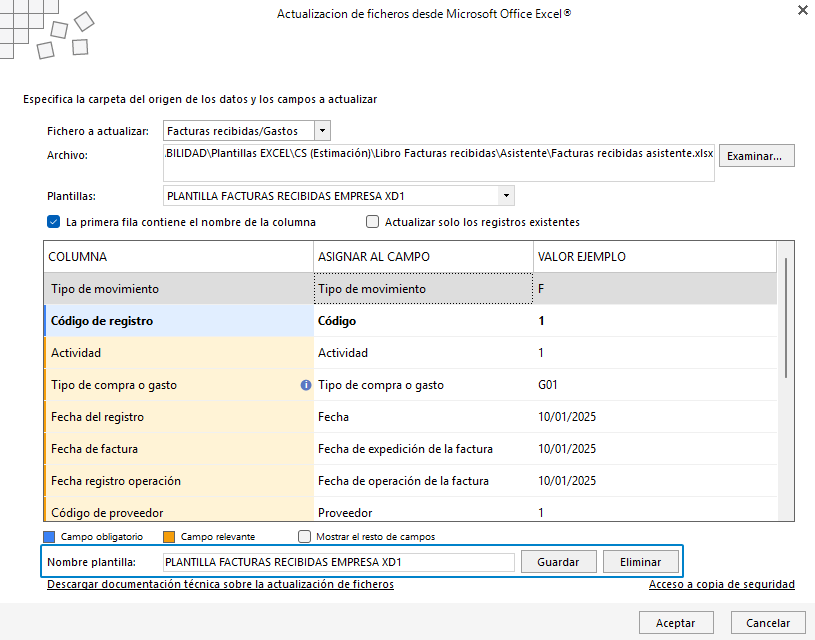Click the 'ASIGNAR AL CAMPO' column header

tap(423, 257)
